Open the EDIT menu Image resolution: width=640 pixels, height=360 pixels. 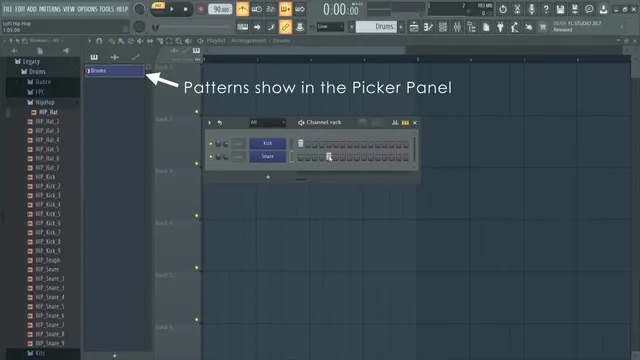(20, 9)
